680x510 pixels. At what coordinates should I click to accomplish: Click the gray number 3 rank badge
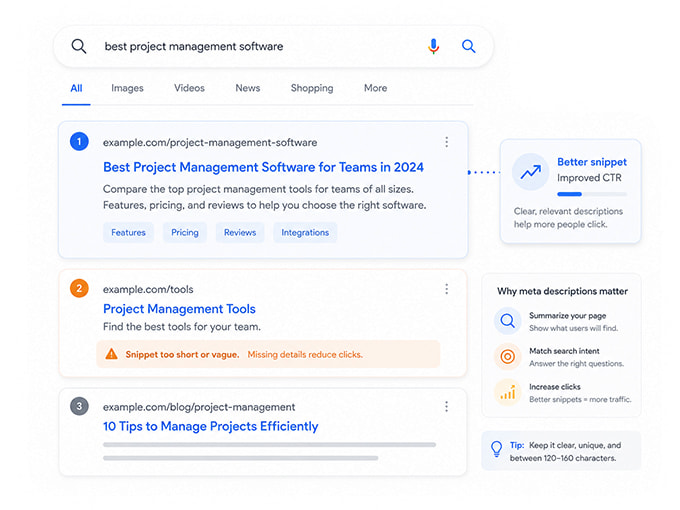coord(79,406)
